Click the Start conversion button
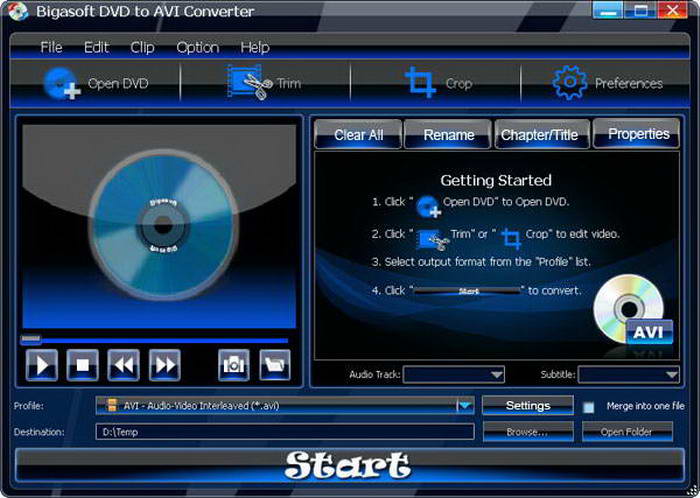The width and height of the screenshot is (700, 498). pos(348,465)
